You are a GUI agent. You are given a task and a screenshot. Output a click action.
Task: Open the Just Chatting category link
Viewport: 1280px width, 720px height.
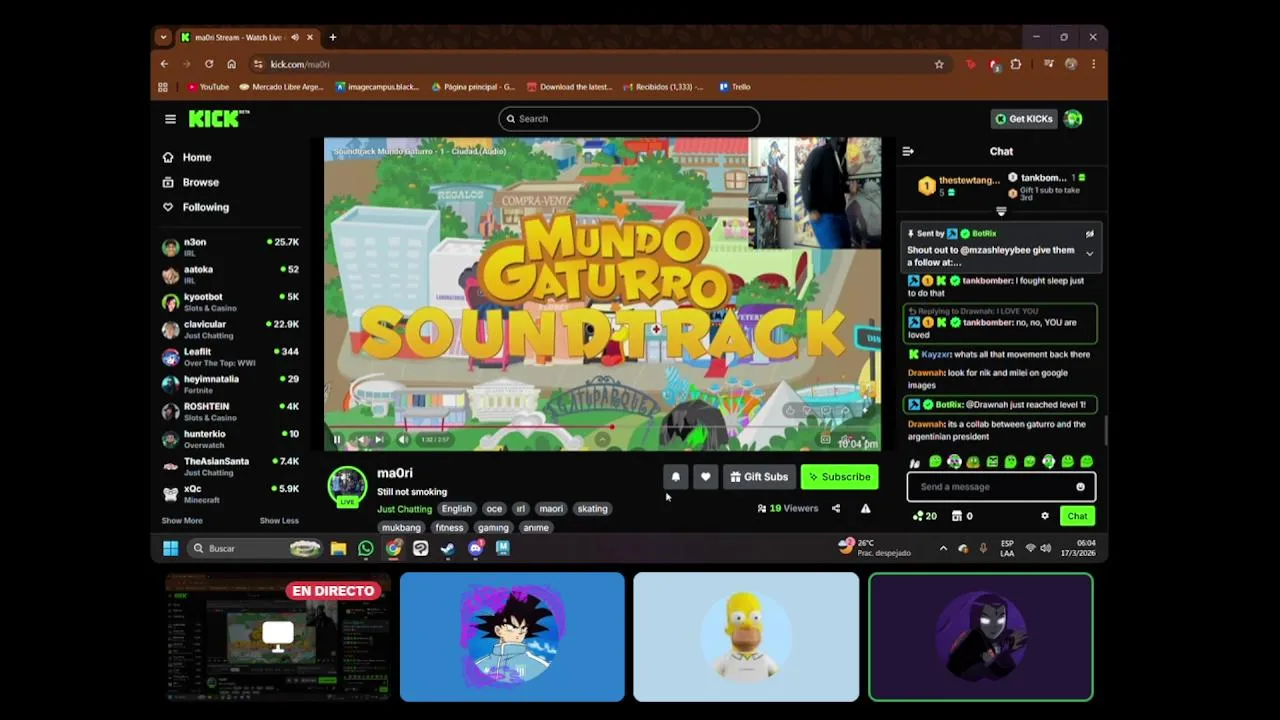(404, 509)
